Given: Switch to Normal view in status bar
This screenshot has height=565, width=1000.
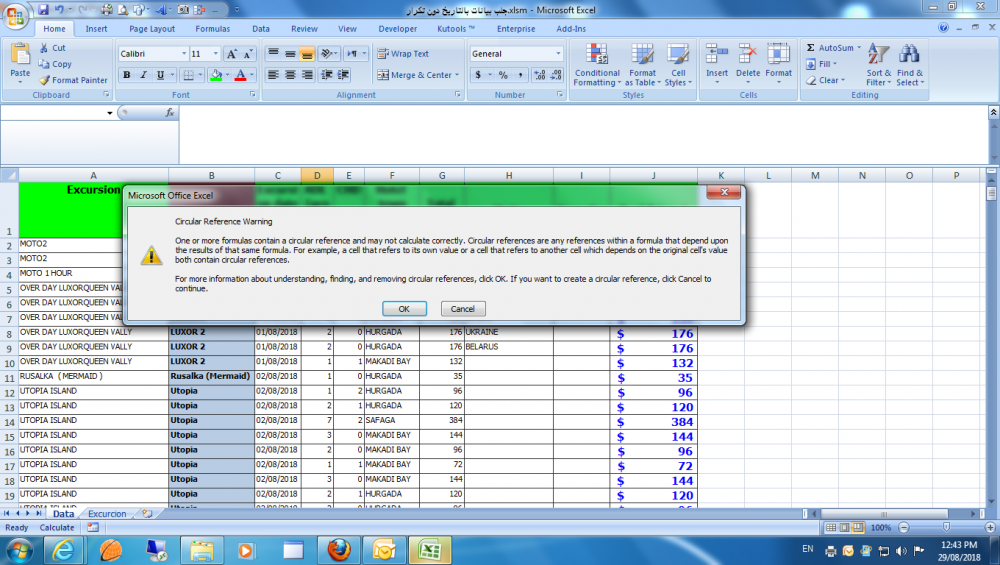Looking at the screenshot, I should (831, 527).
